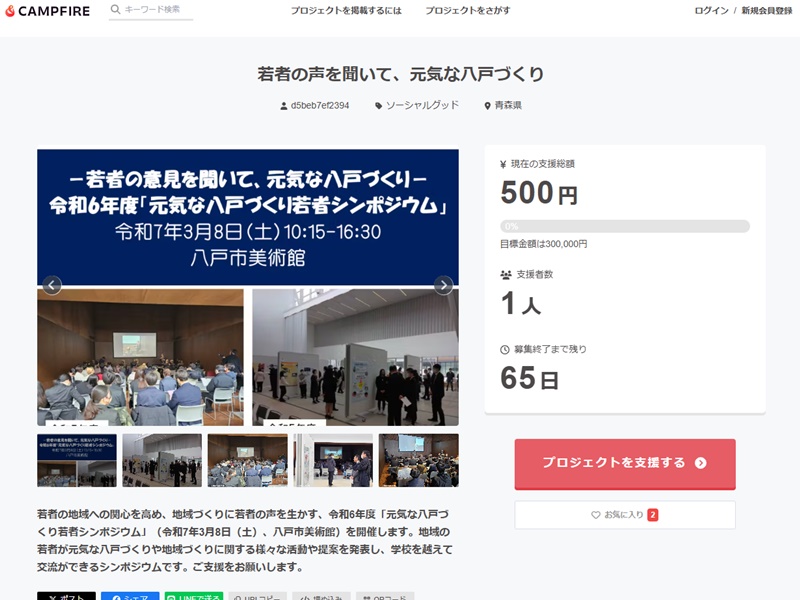Select the ソーシャルグッド category tag

tap(417, 106)
